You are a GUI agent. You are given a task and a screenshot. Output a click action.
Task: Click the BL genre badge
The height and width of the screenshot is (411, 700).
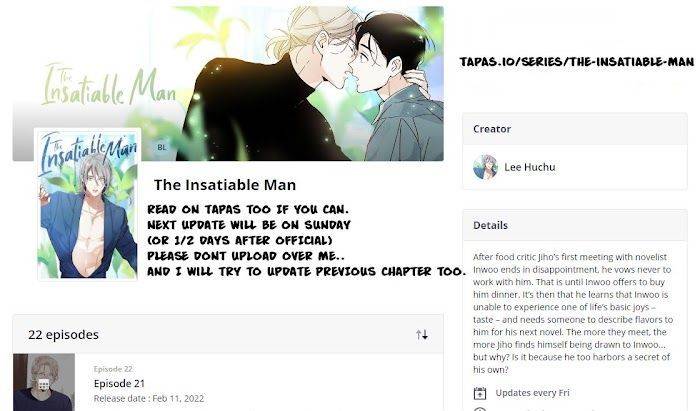point(162,147)
